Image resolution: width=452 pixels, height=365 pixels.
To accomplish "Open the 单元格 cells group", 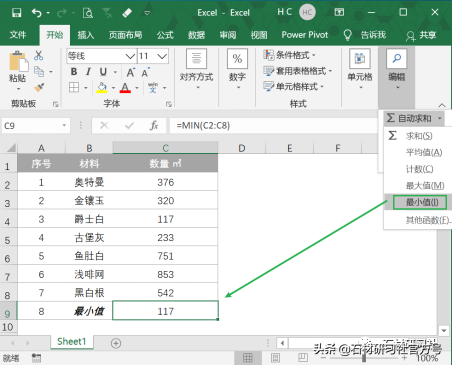I will [x=360, y=69].
